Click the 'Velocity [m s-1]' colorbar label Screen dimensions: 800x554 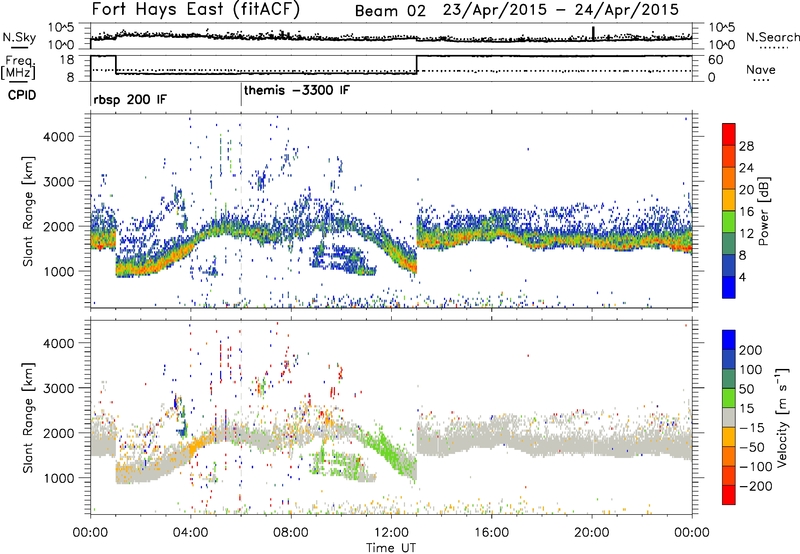pos(781,417)
